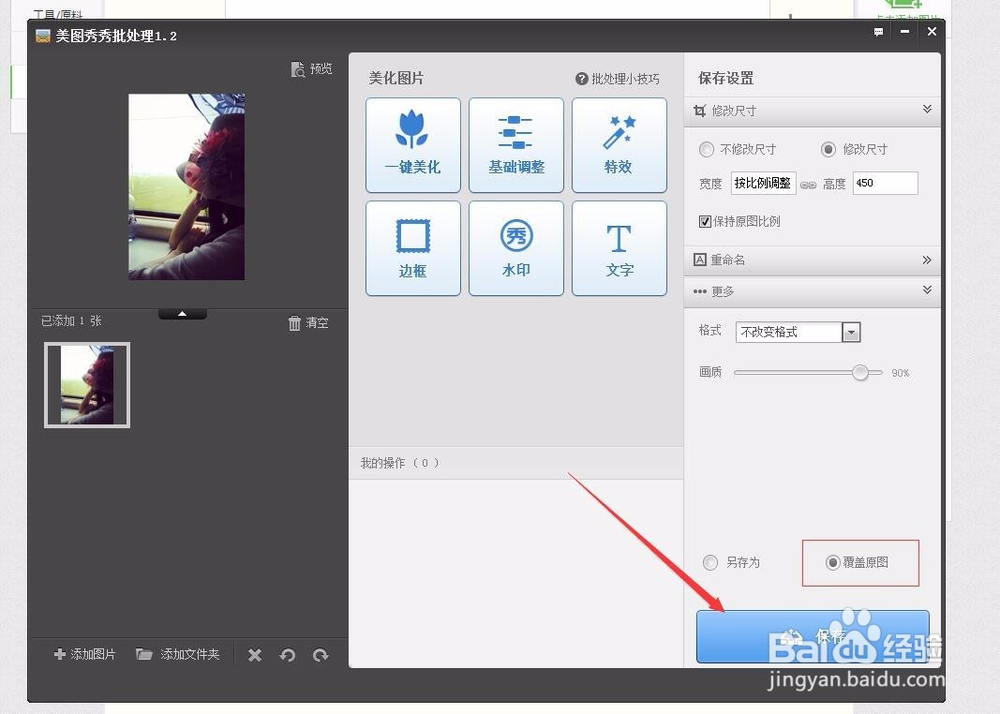Select the photo thumbnail in added list
This screenshot has width=1000, height=714.
86,383
